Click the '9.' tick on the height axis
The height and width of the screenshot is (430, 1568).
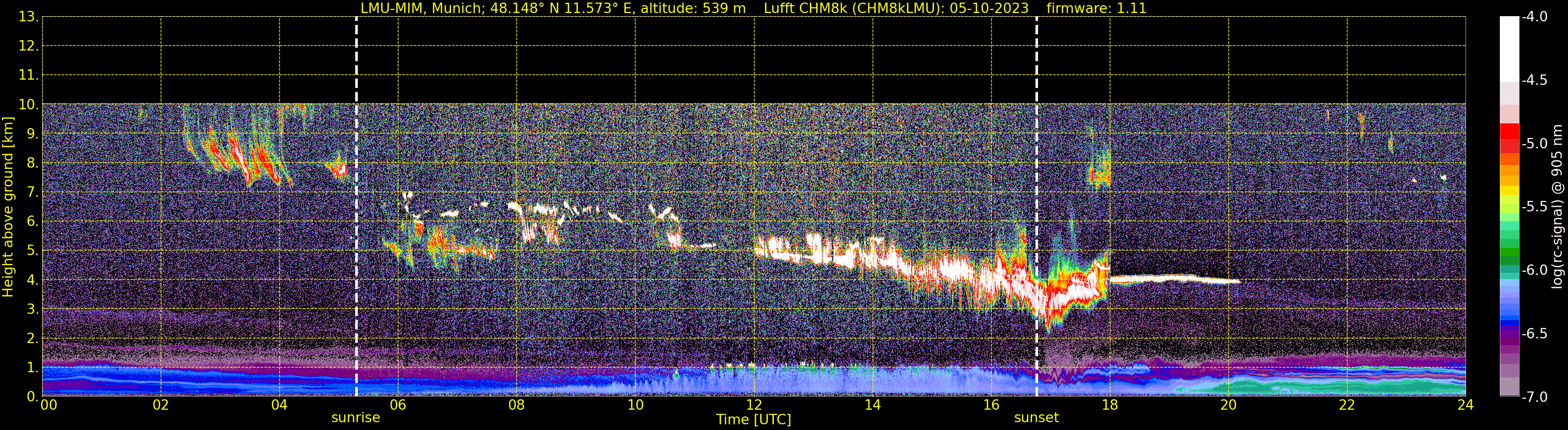click(x=33, y=134)
